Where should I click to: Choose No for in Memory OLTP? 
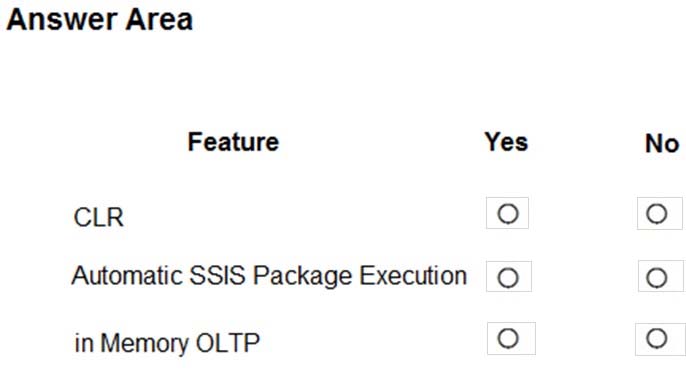(x=657, y=338)
